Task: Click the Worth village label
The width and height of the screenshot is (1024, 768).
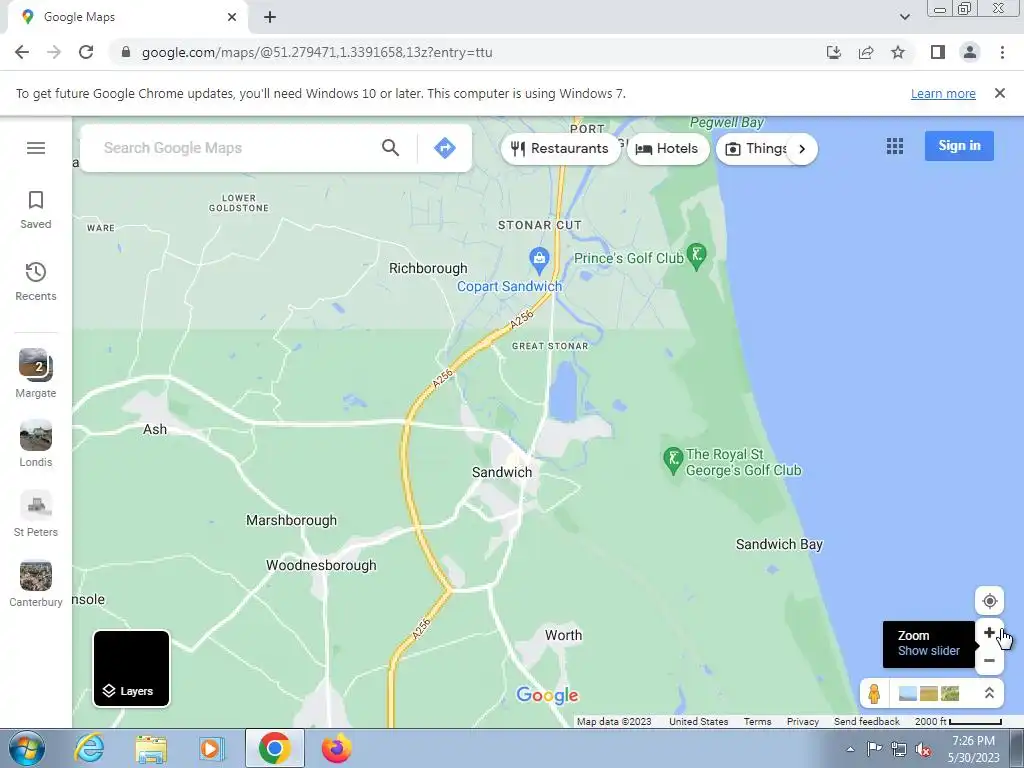Action: pyautogui.click(x=563, y=635)
